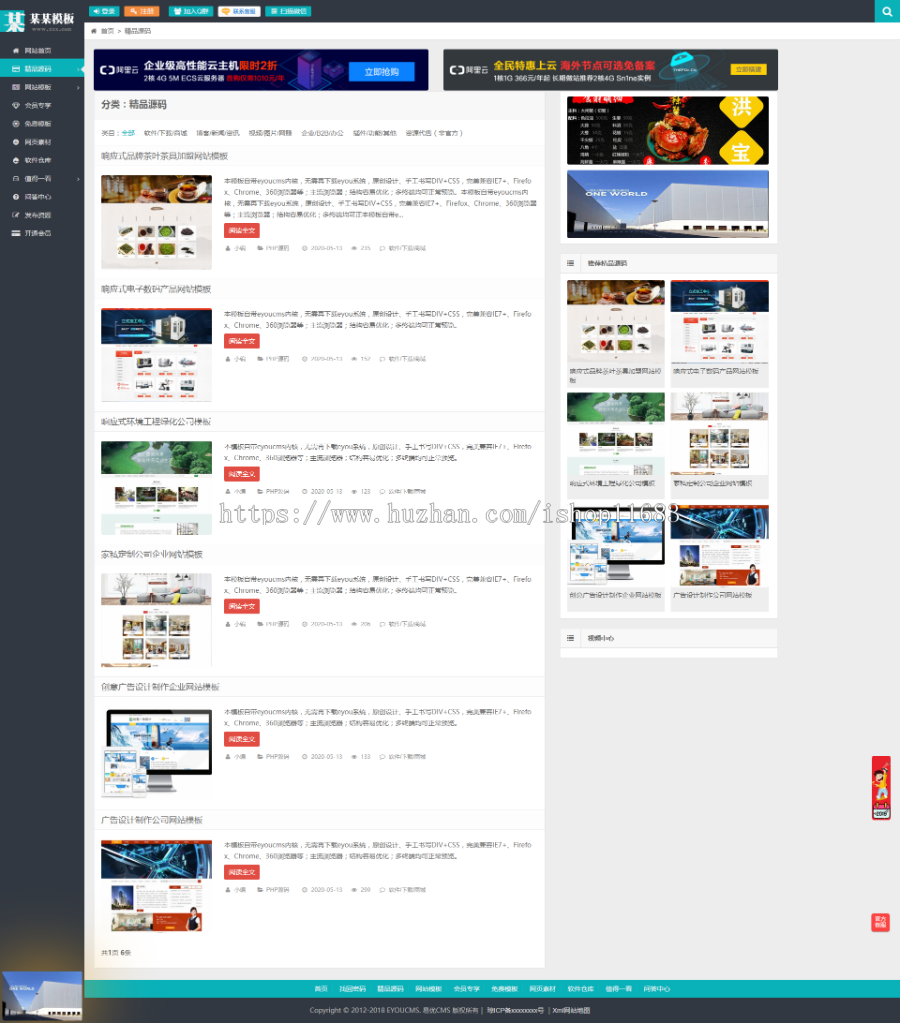Image resolution: width=900 pixels, height=1023 pixels.
Task: Click the yellow button on 全民特惠上云 banner
Action: tap(748, 69)
